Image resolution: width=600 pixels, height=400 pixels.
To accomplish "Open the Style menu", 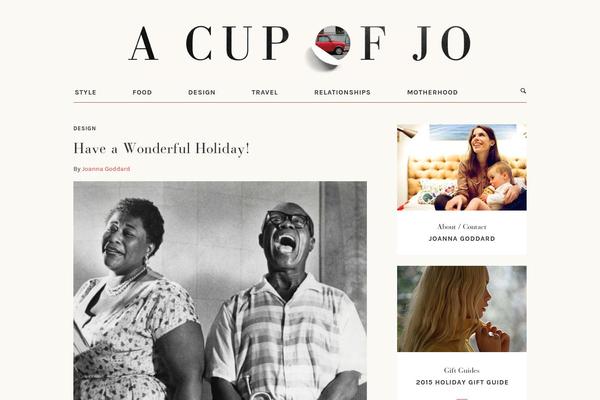I will [85, 92].
